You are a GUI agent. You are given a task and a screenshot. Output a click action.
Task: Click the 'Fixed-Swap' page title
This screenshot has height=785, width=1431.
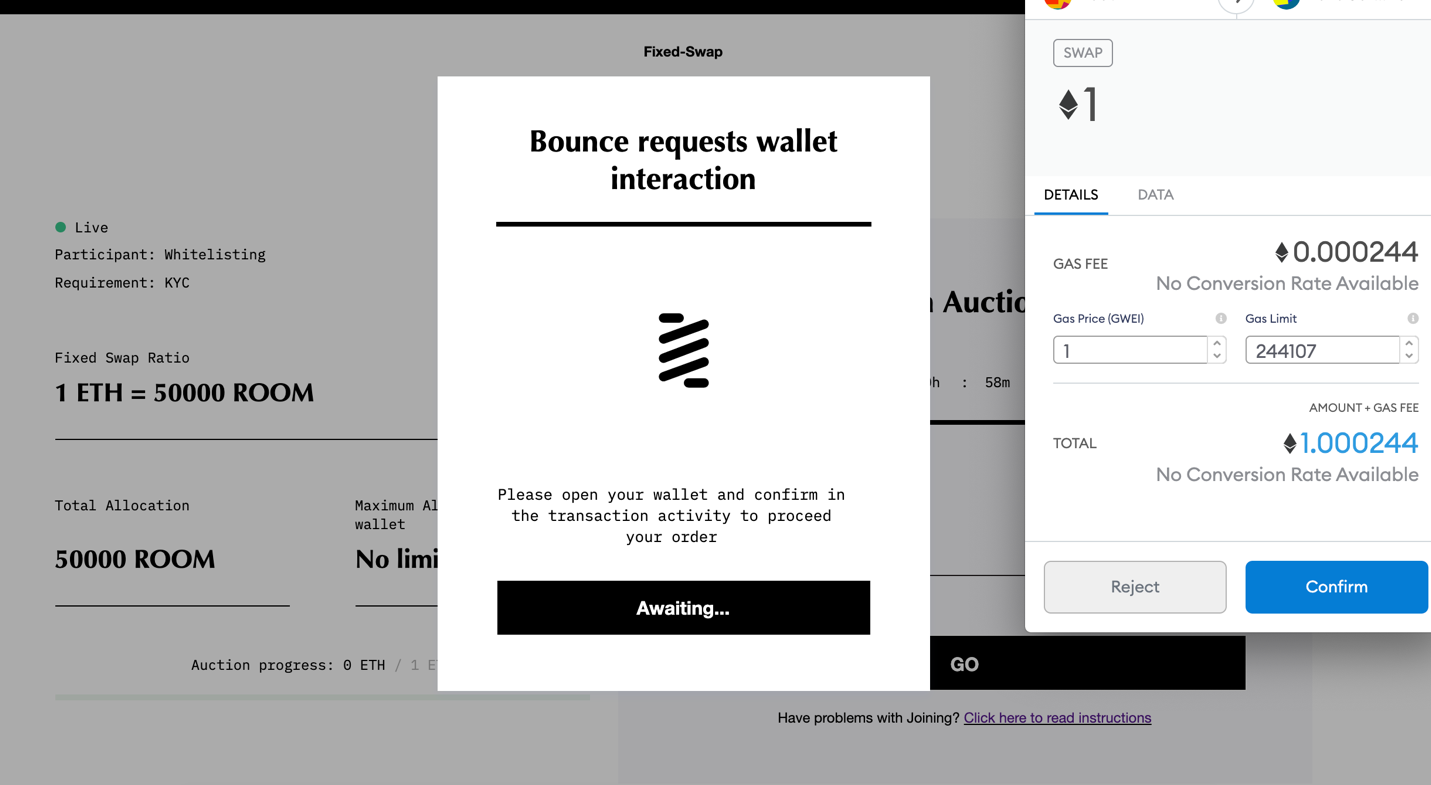683,52
